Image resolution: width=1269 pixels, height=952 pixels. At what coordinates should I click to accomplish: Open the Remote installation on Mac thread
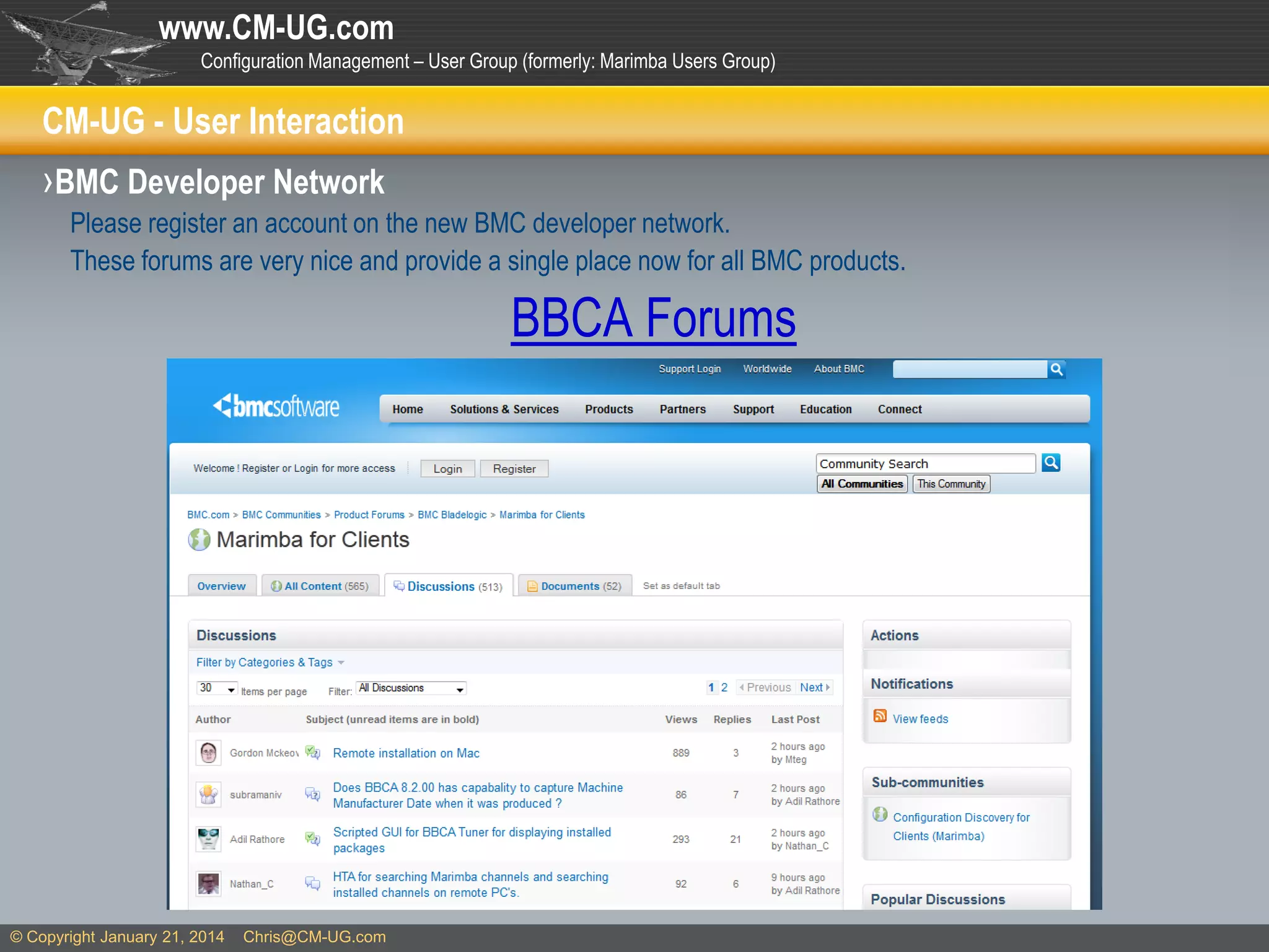(406, 753)
